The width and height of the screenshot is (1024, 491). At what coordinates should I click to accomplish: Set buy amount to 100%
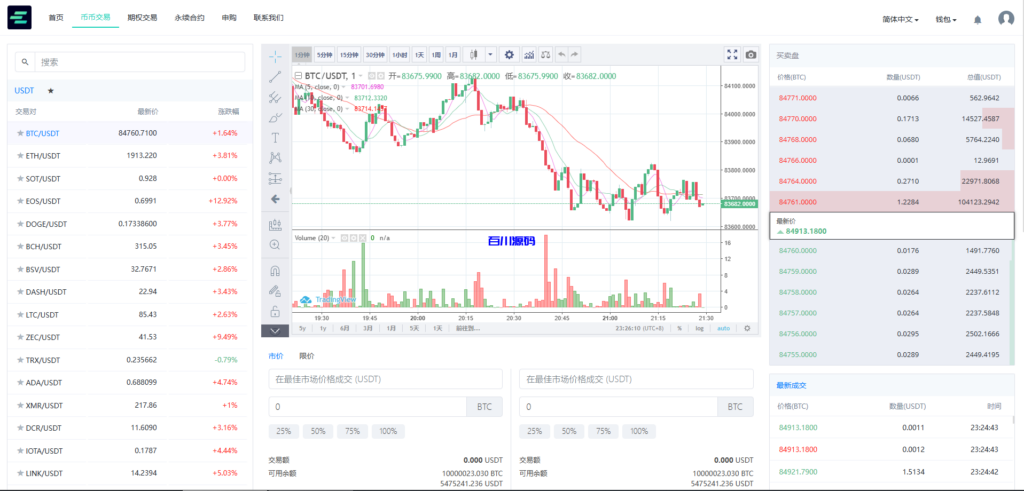(x=388, y=431)
